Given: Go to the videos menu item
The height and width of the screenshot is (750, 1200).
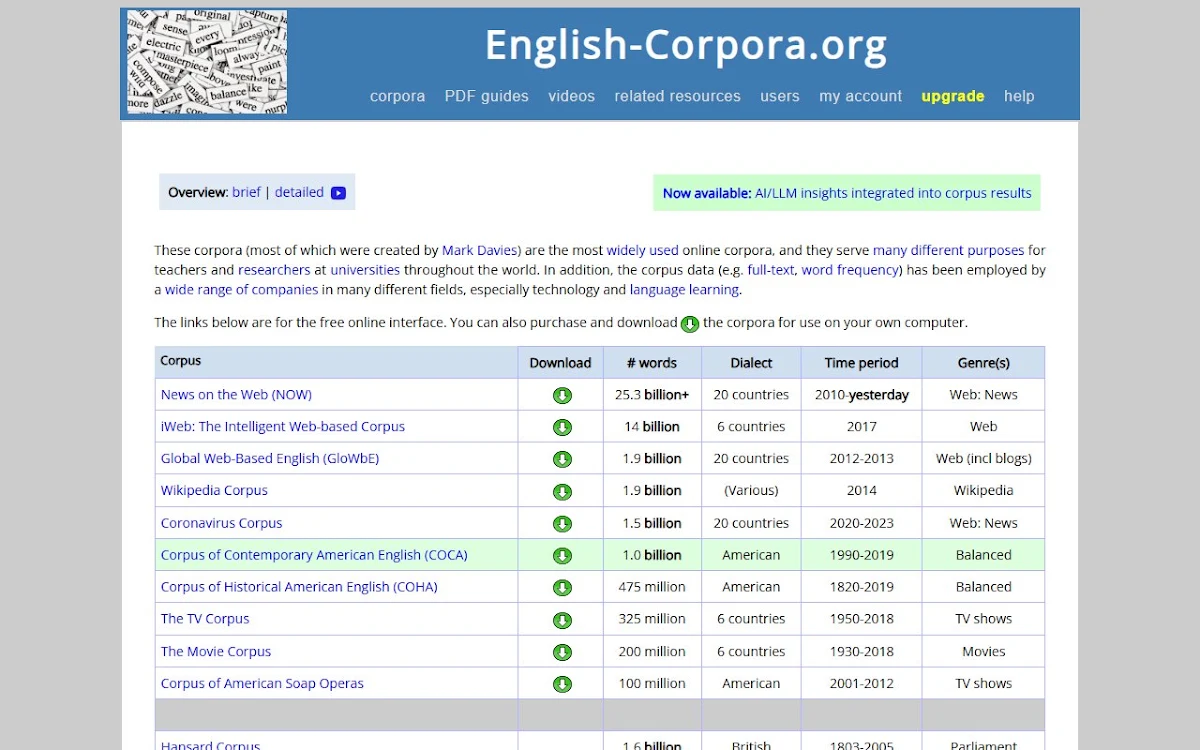Looking at the screenshot, I should coord(571,96).
